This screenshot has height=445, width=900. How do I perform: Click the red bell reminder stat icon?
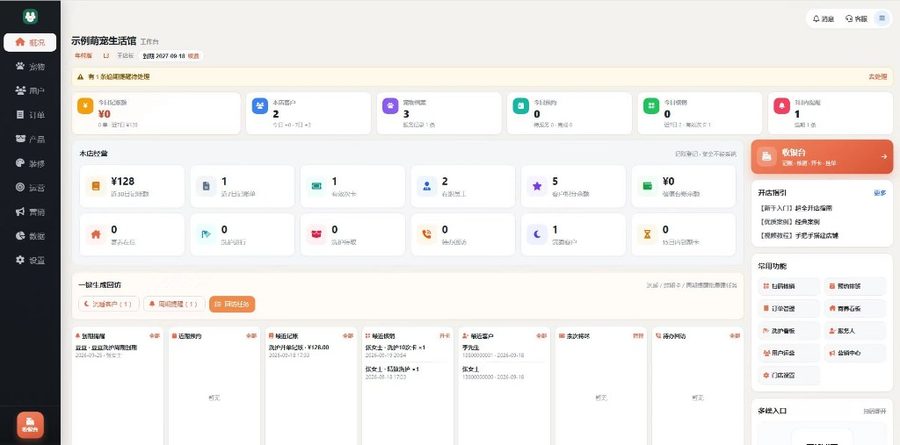tap(781, 106)
